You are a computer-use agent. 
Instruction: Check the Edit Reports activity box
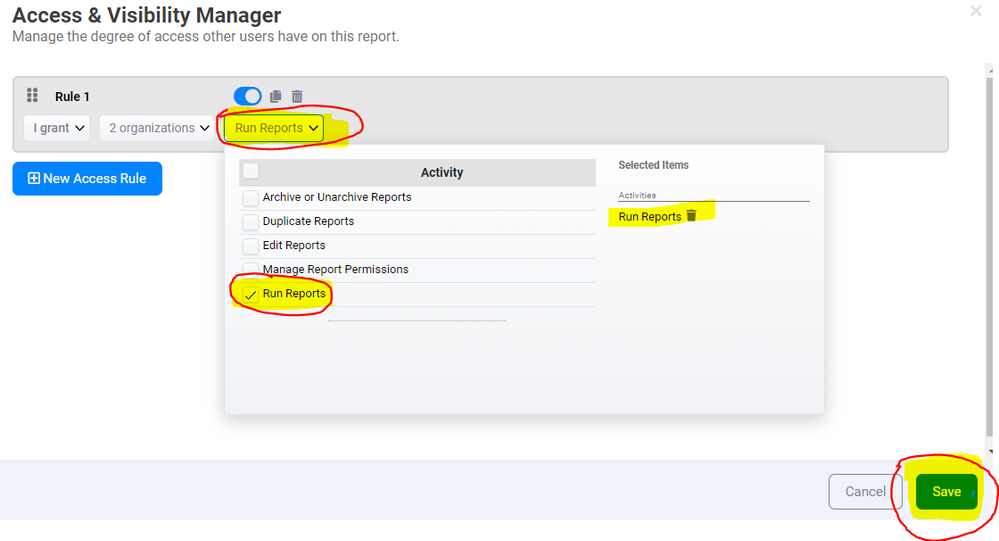251,246
